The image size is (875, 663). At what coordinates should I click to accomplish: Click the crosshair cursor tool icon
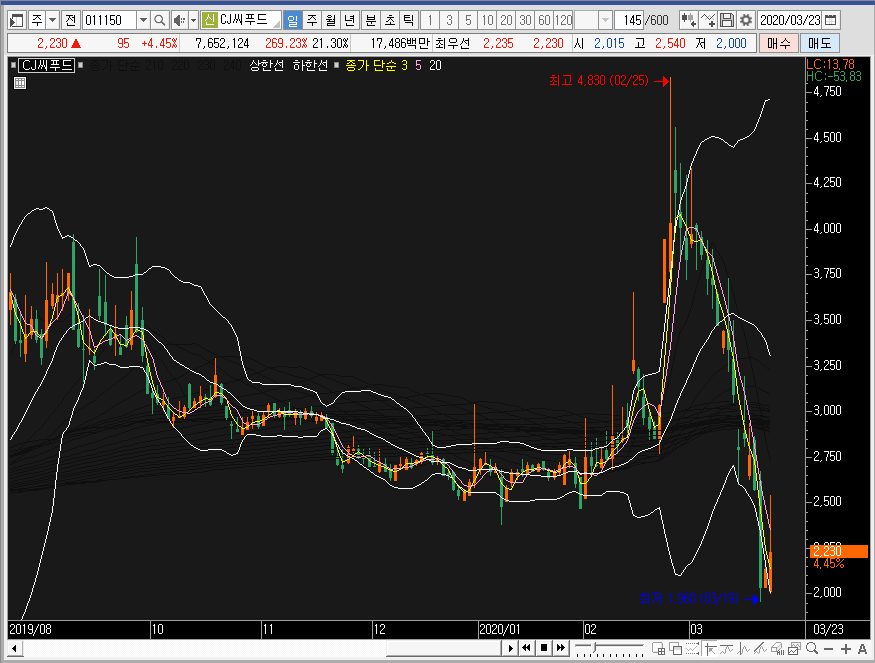tap(710, 648)
